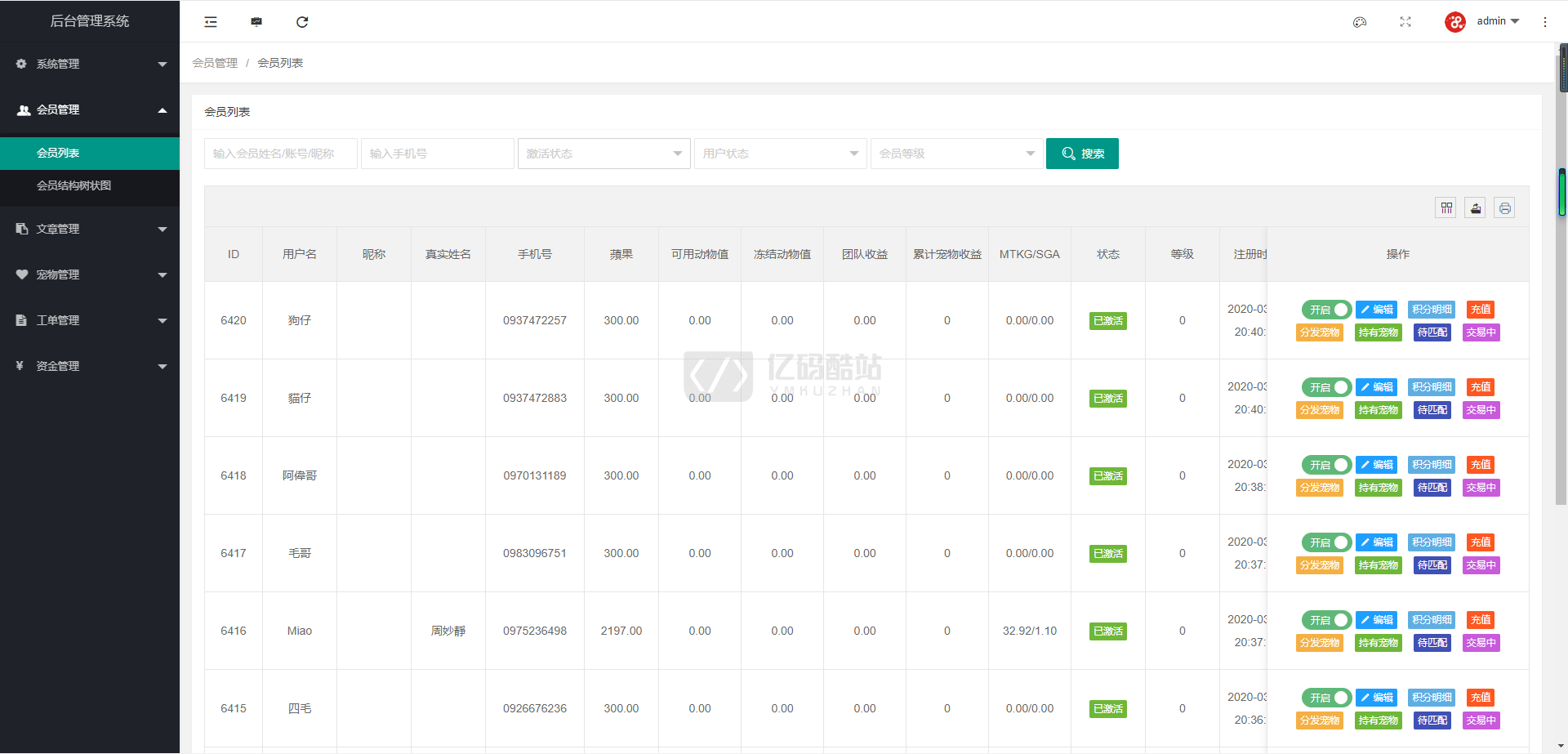
Task: Toggle the 开启 switch for user 6417
Action: pyautogui.click(x=1326, y=542)
